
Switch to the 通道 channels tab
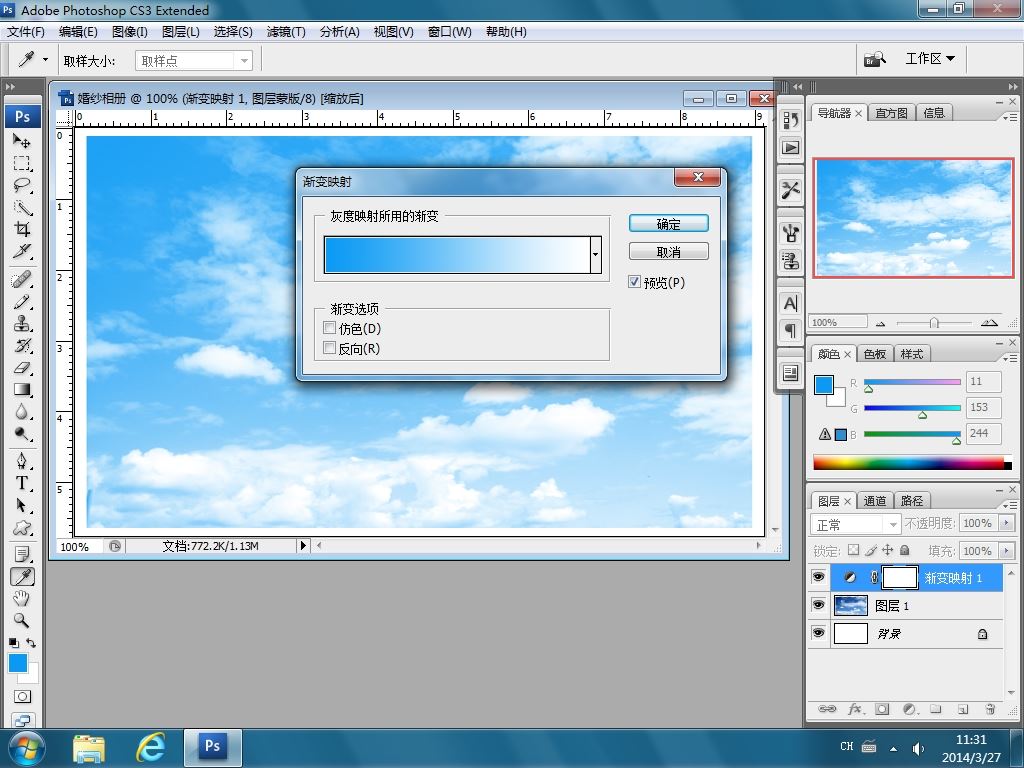point(874,500)
